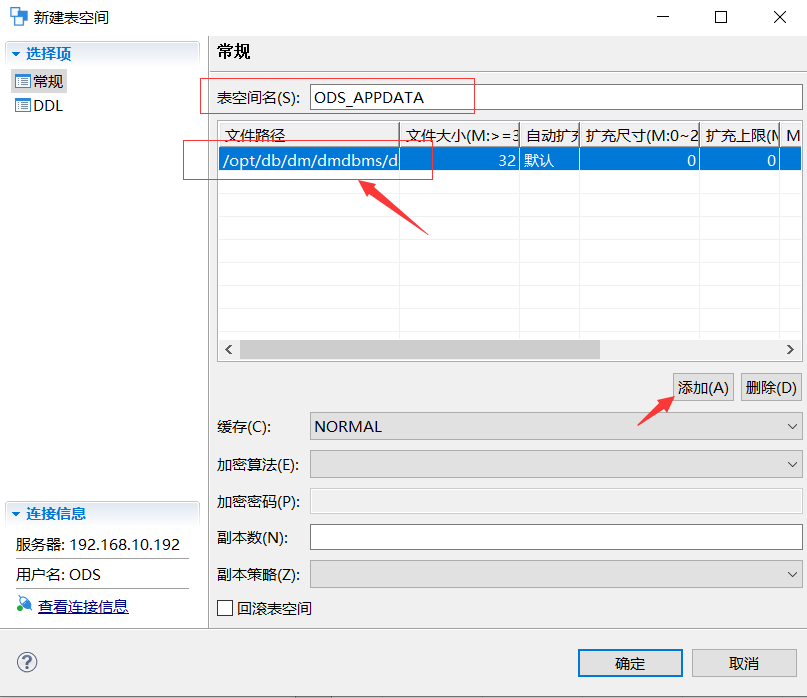Minimize the 新建表空间 window
Image resolution: width=807 pixels, height=698 pixels.
[663, 17]
